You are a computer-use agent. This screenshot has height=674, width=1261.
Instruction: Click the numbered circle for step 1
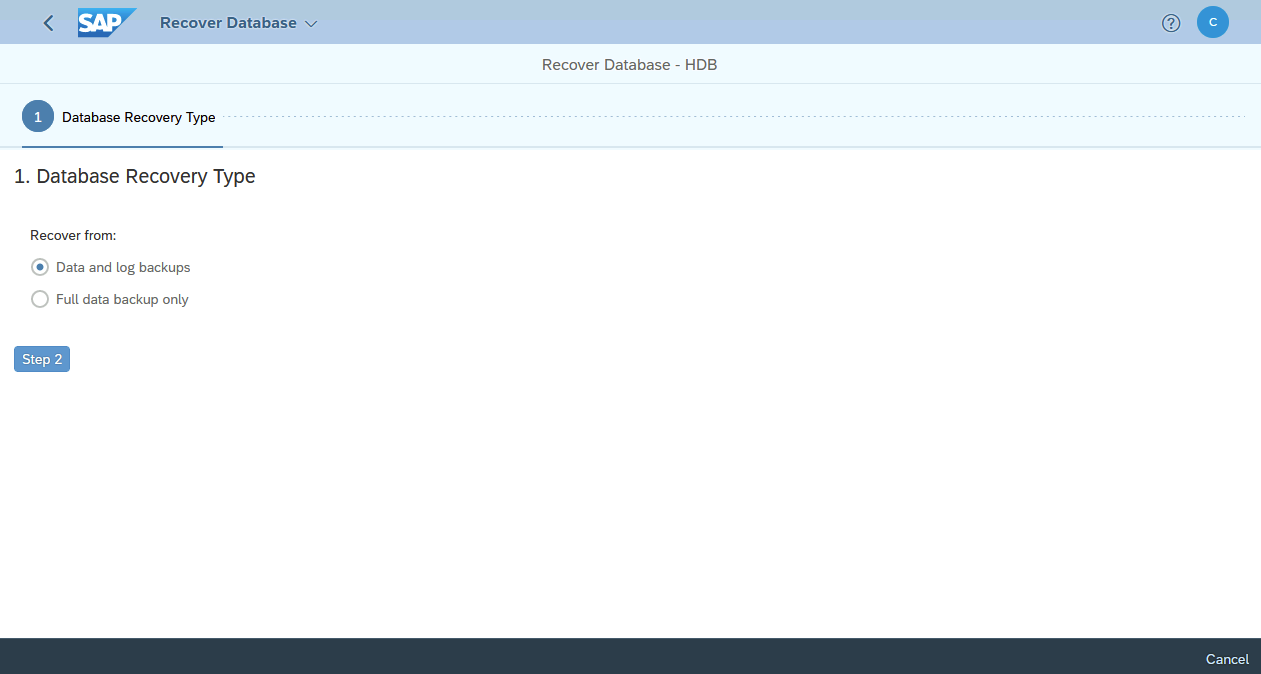click(x=37, y=116)
